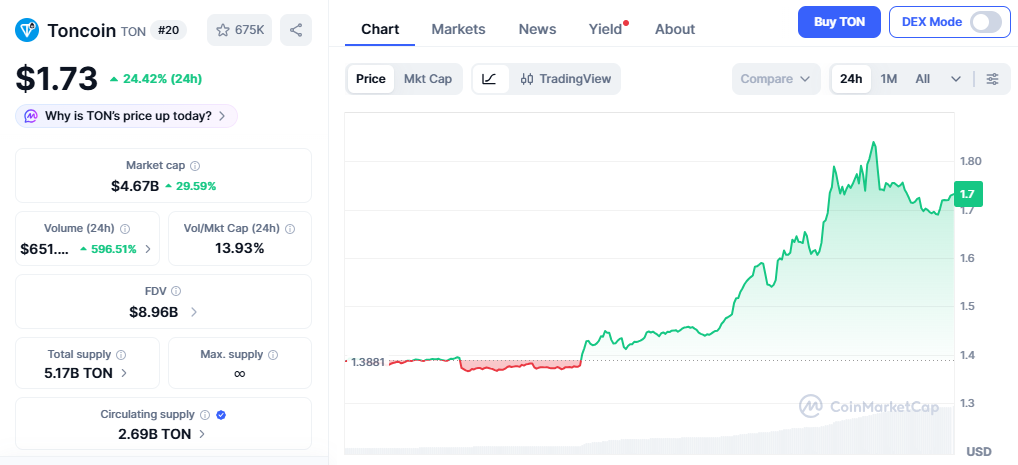Screen dimensions: 1018x465
Task: Open the share icon button
Action: pyautogui.click(x=296, y=30)
